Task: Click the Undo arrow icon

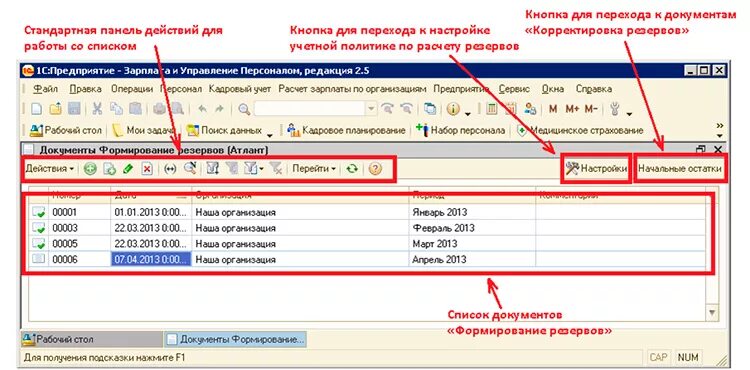Action: tap(202, 109)
